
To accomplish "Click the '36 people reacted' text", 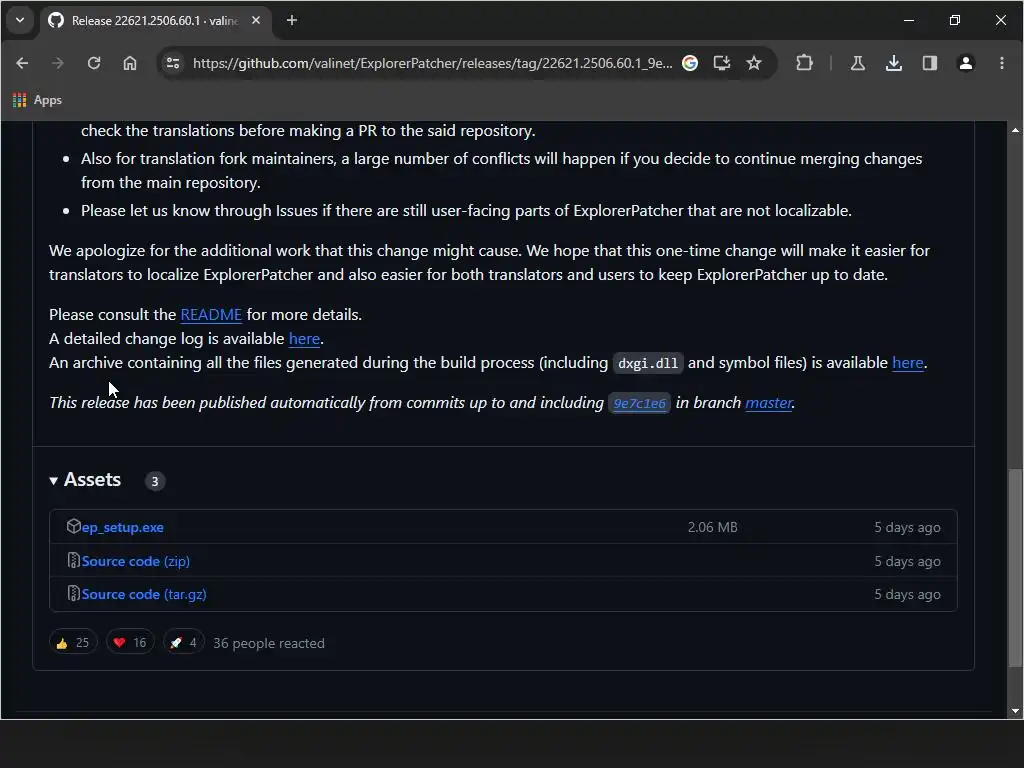I will [269, 643].
